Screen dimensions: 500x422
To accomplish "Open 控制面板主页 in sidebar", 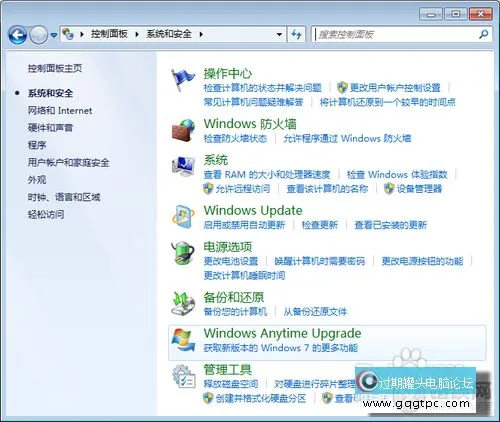I will tap(55, 68).
